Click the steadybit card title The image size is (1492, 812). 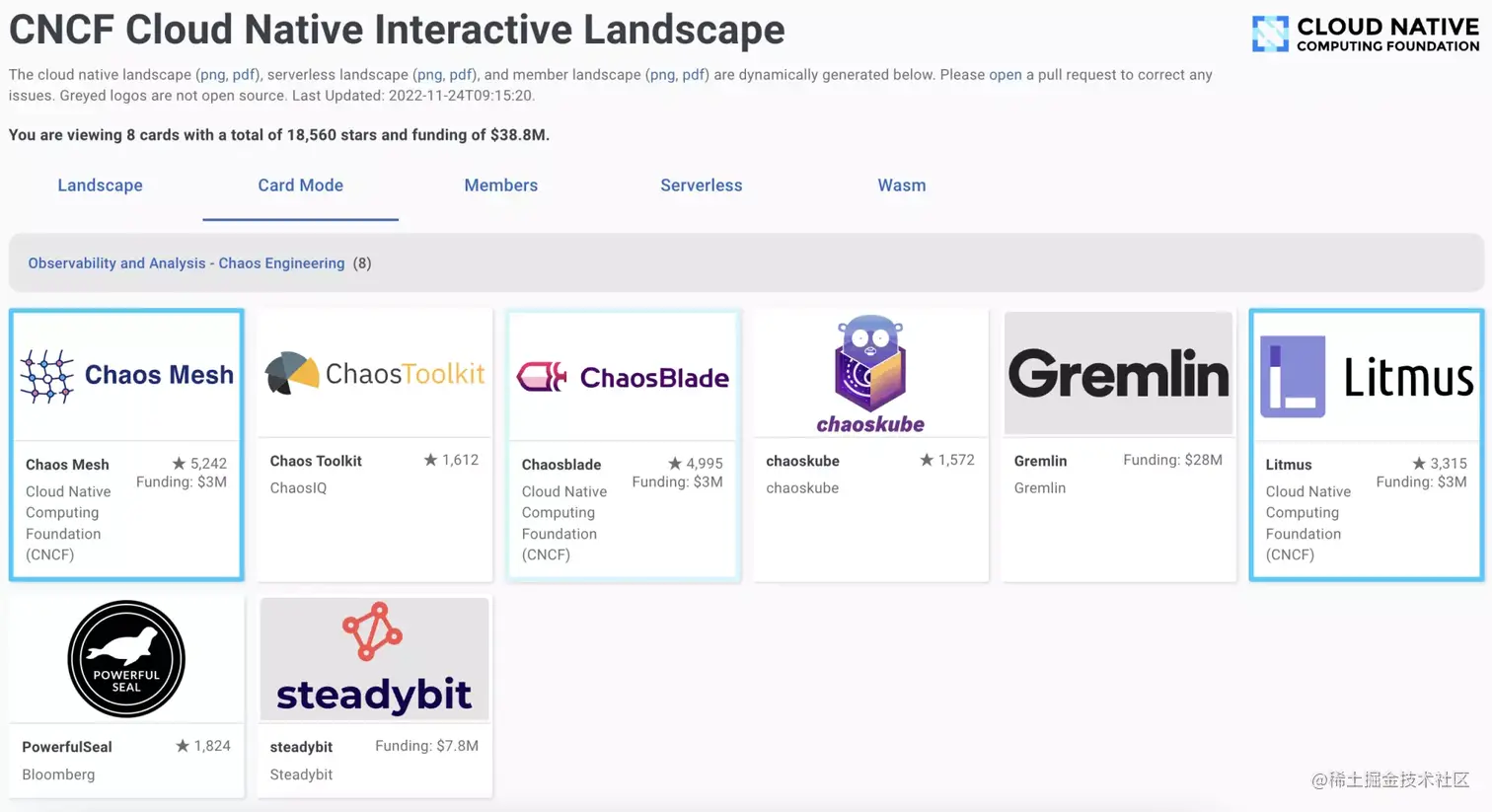[x=301, y=747]
